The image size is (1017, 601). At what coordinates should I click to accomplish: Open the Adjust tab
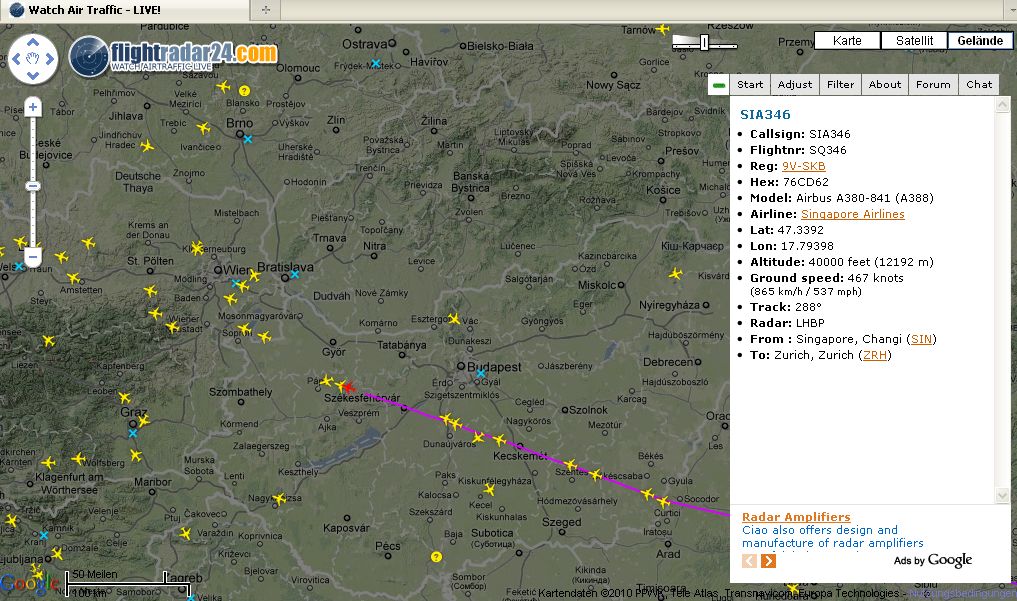click(x=795, y=85)
